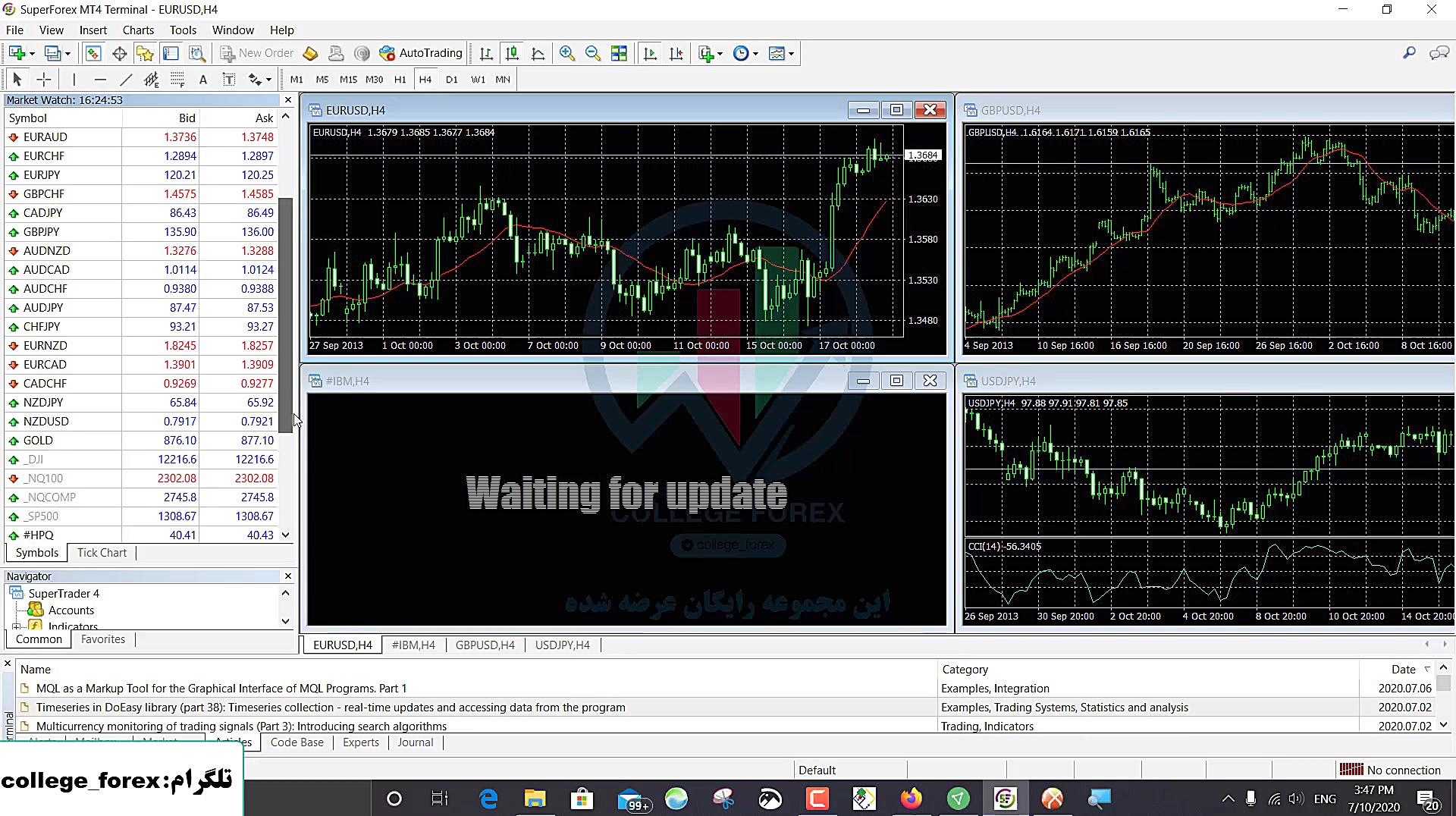The image size is (1456, 816).
Task: Open the Indicators list dropdown
Action: 711,53
